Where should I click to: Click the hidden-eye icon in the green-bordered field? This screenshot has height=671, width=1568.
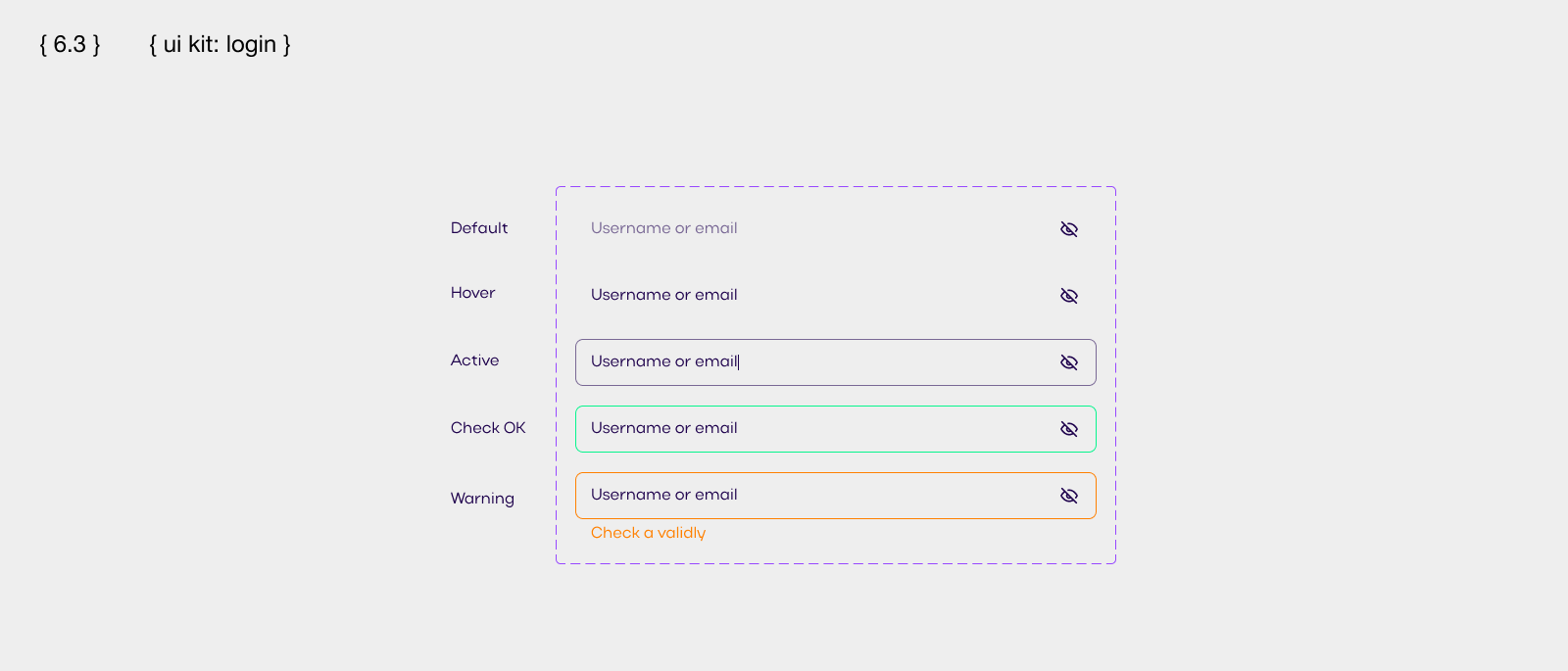click(x=1069, y=429)
